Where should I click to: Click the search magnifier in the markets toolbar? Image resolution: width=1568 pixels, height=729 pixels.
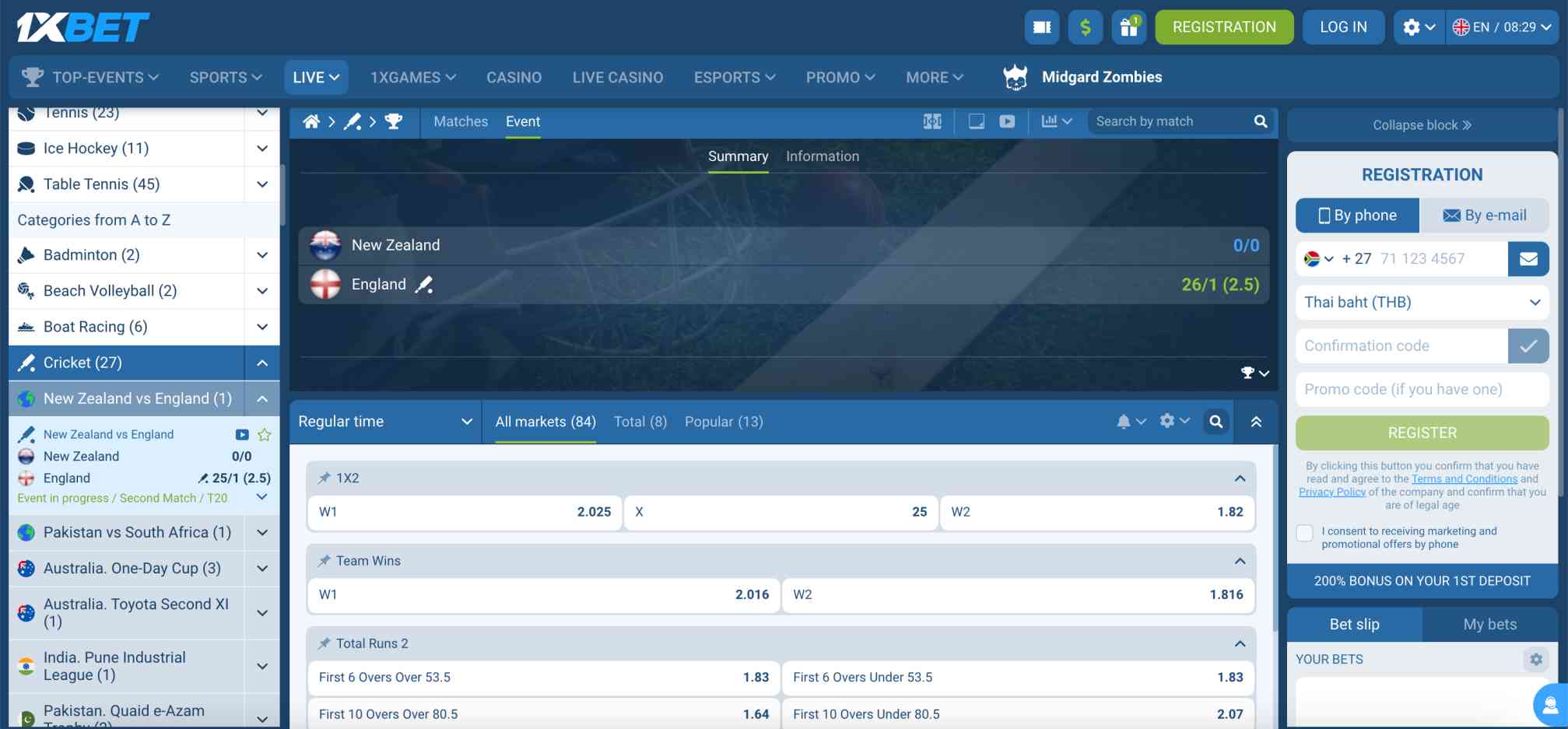[1215, 421]
